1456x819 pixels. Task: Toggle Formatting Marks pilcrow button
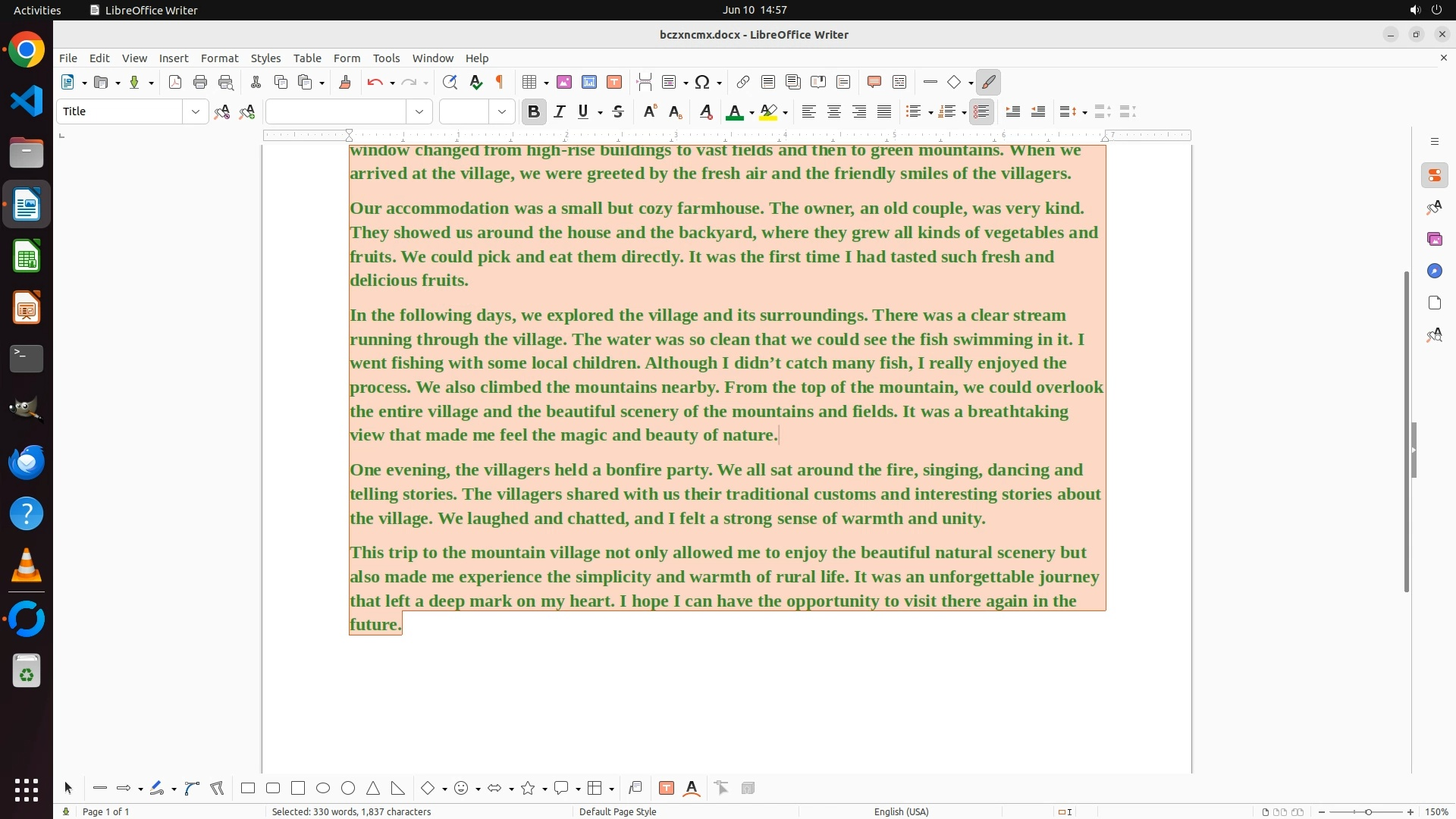[x=500, y=83]
